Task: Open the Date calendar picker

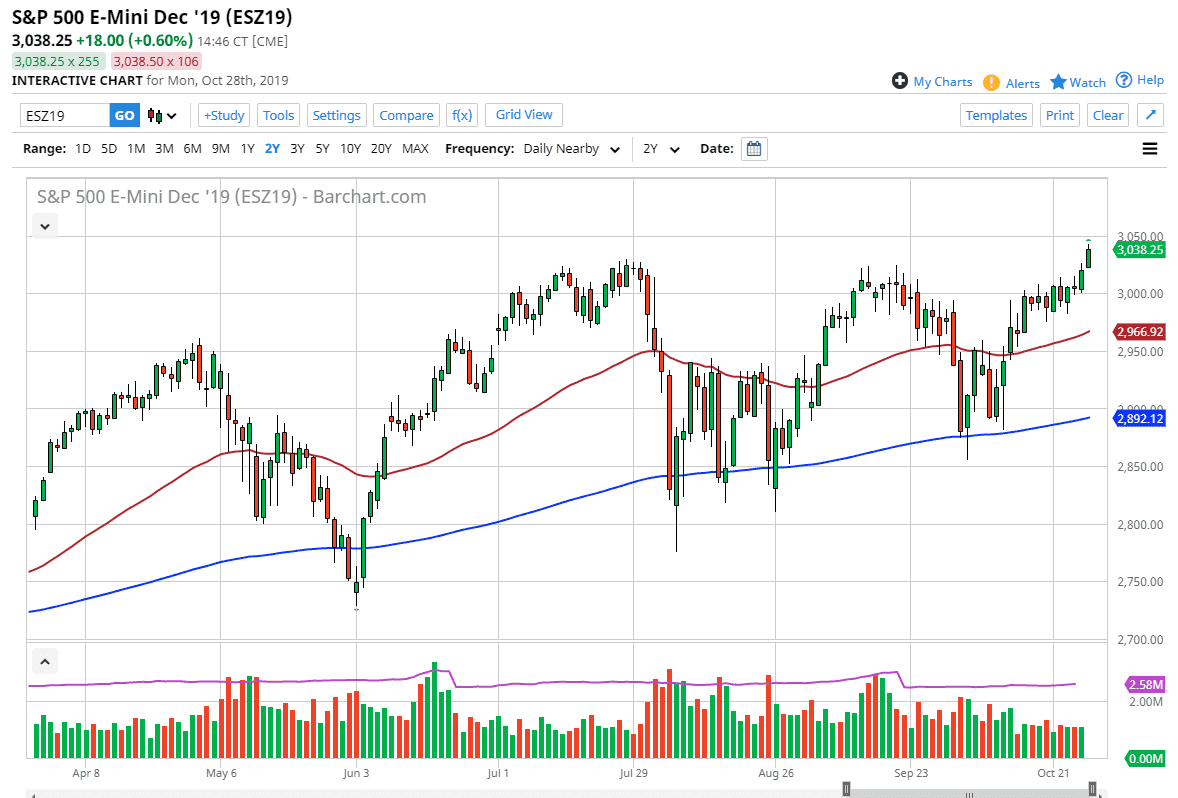Action: tap(753, 148)
